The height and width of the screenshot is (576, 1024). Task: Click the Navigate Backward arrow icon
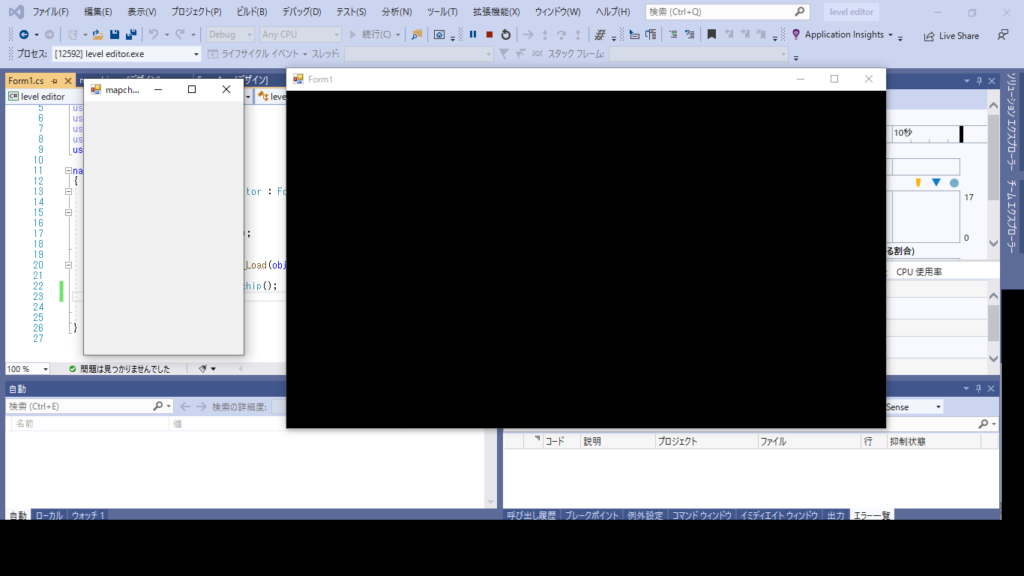[x=22, y=35]
